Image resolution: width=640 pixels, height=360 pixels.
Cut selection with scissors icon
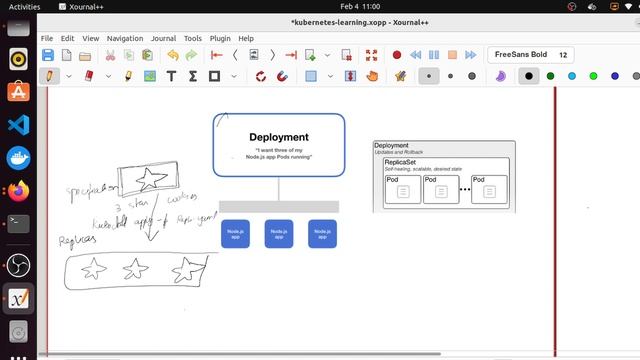(x=110, y=55)
